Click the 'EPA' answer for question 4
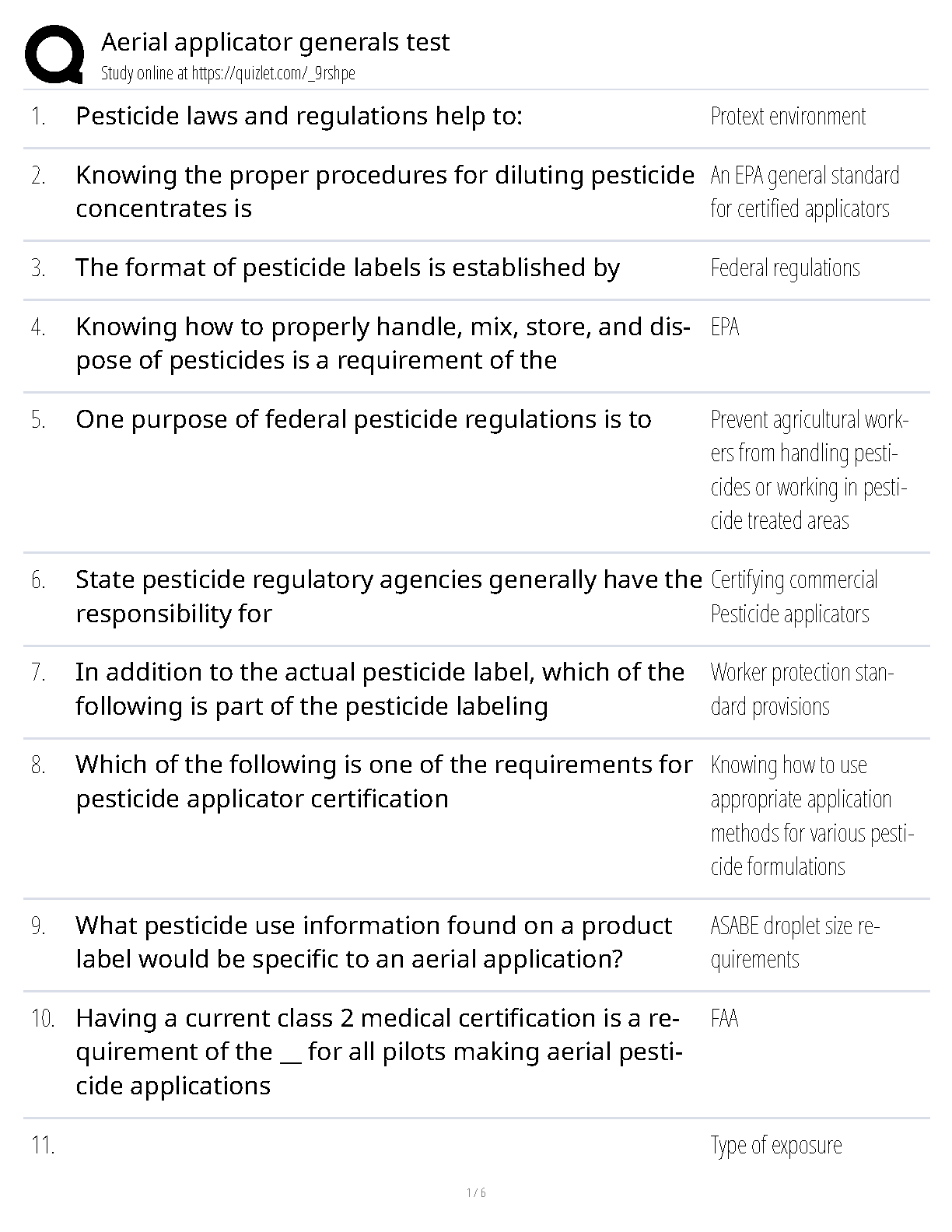 pos(725,327)
